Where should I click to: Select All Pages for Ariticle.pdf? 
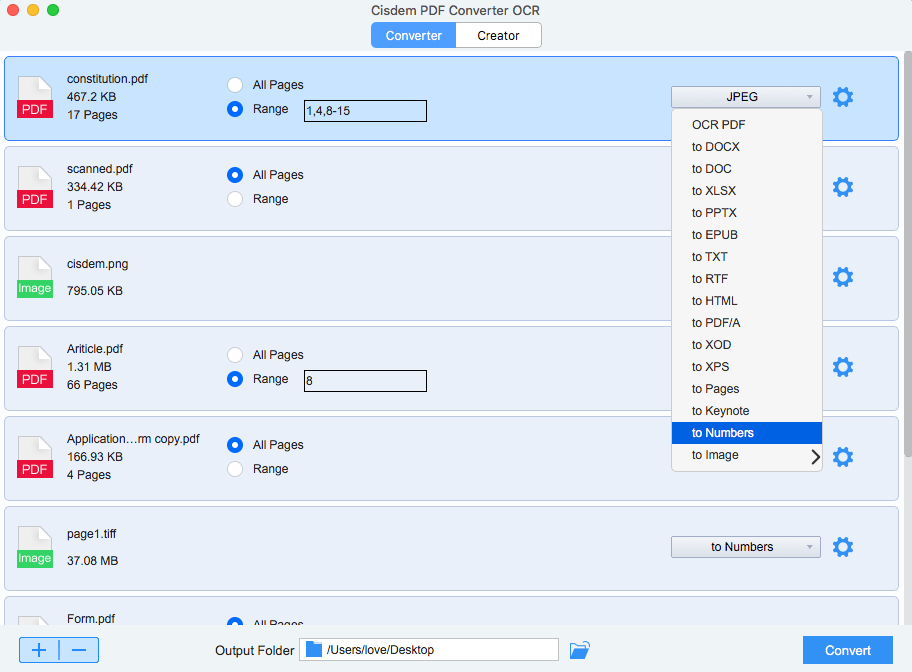pos(234,355)
